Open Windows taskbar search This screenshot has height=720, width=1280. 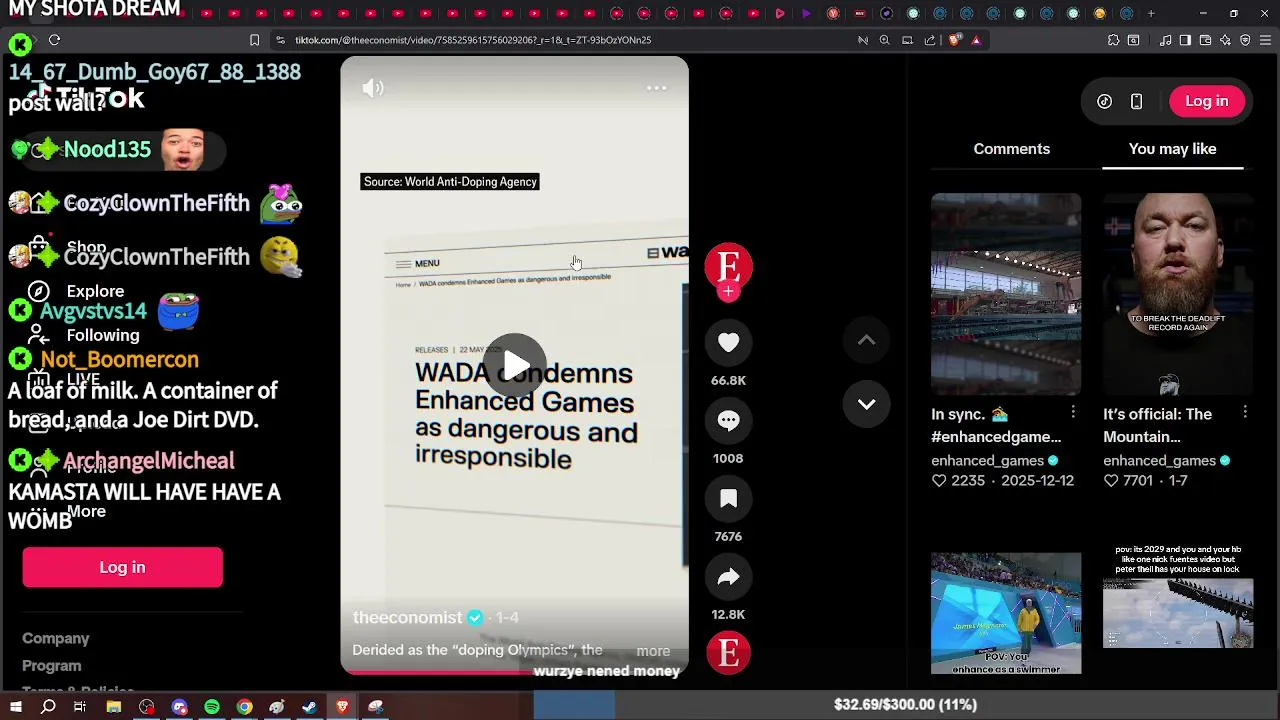pos(48,707)
